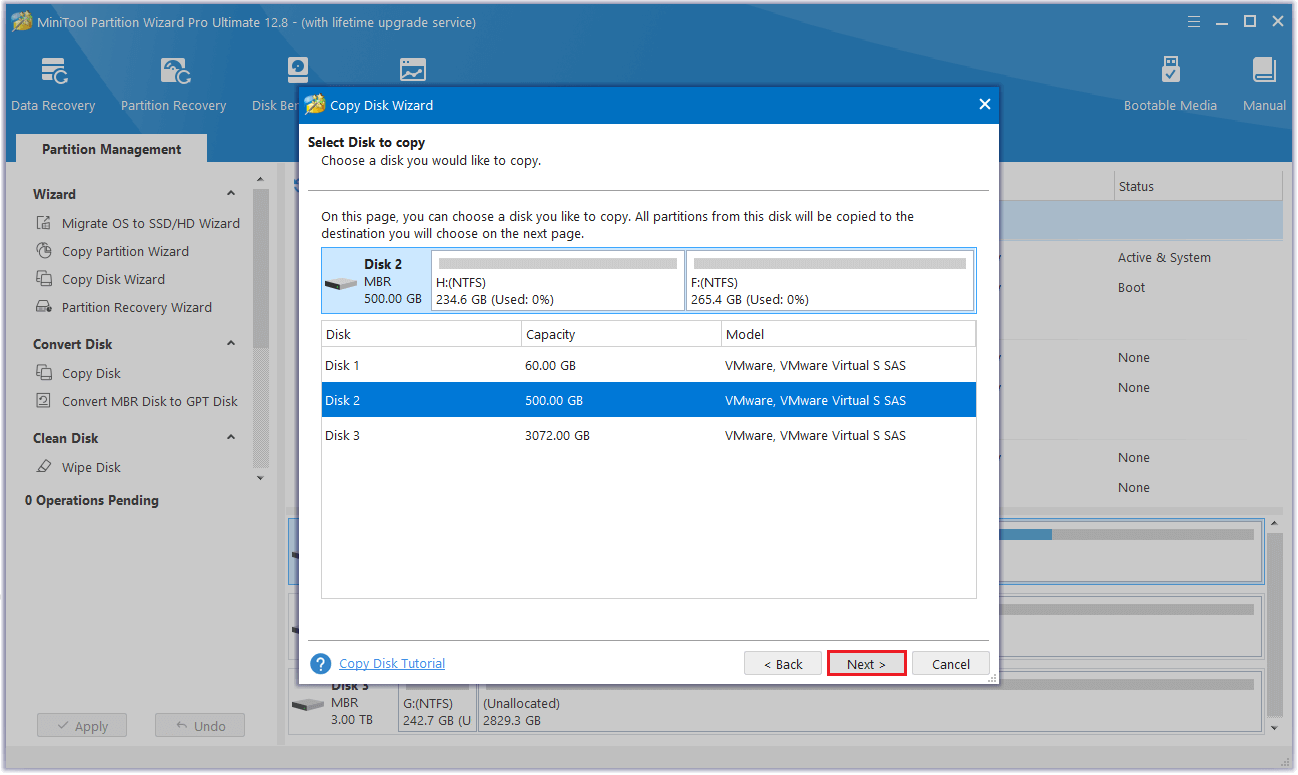Collapse the Wizard section
The image size is (1298, 775).
[x=231, y=194]
